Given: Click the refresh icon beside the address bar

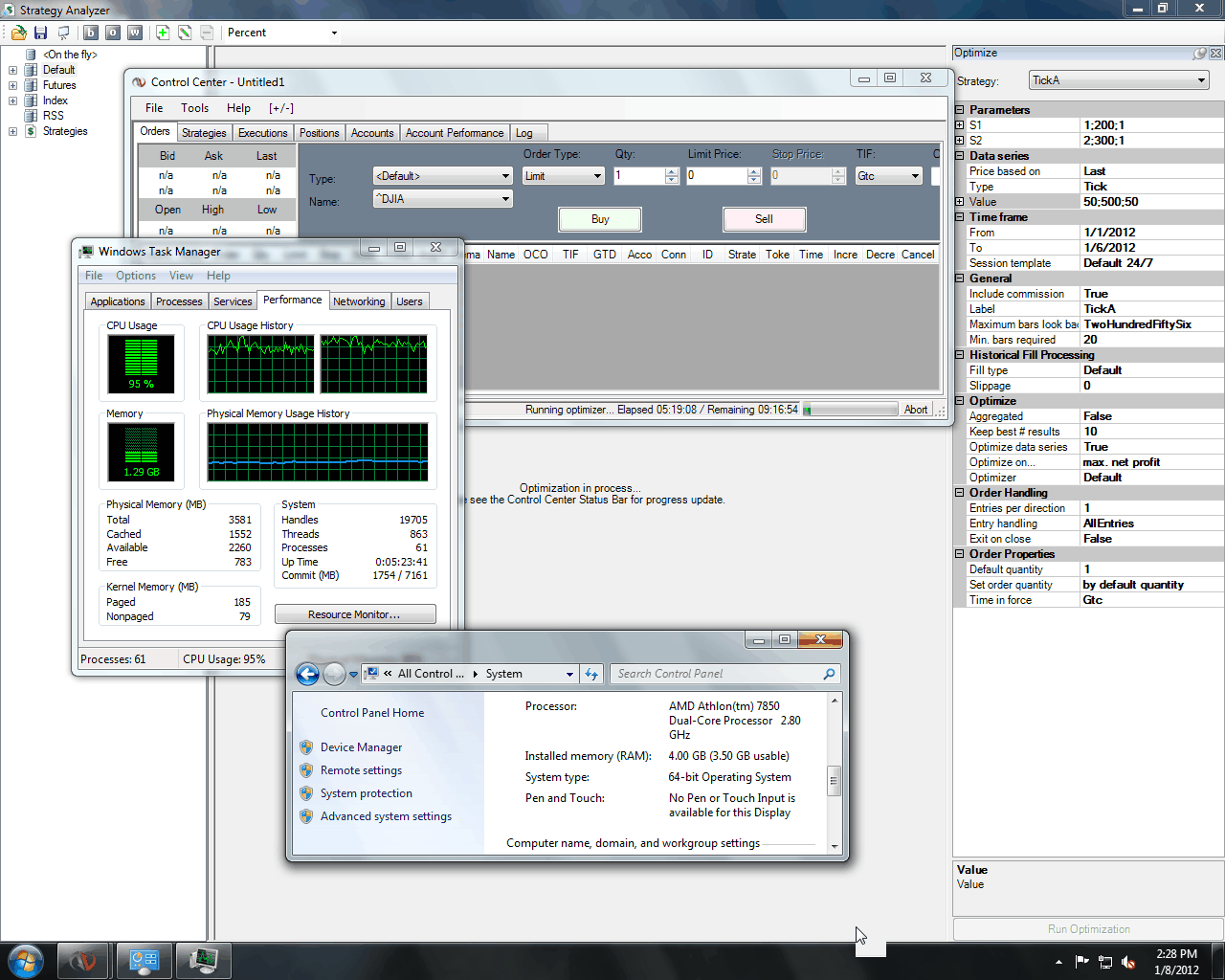Looking at the screenshot, I should tap(591, 674).
